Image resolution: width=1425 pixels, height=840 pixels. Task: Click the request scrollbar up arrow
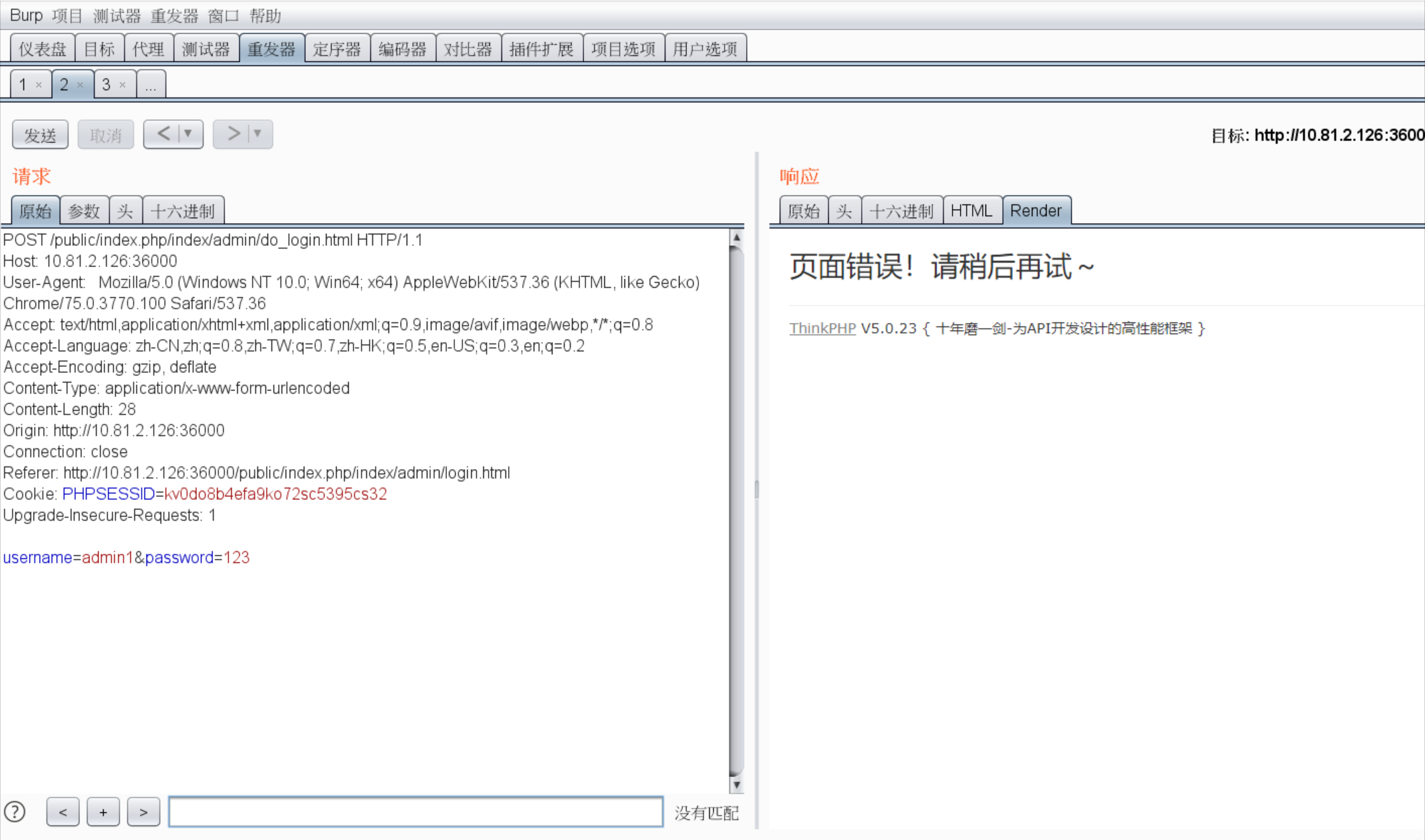coord(737,237)
